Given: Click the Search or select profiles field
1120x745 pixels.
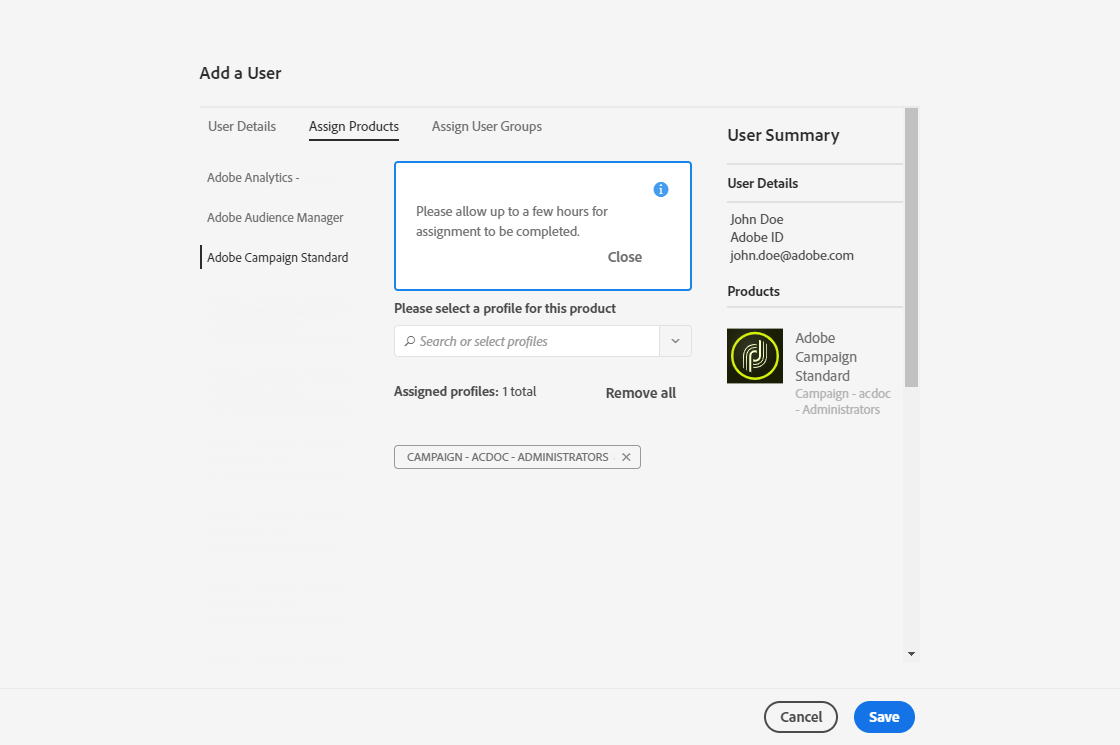Looking at the screenshot, I should [x=526, y=341].
